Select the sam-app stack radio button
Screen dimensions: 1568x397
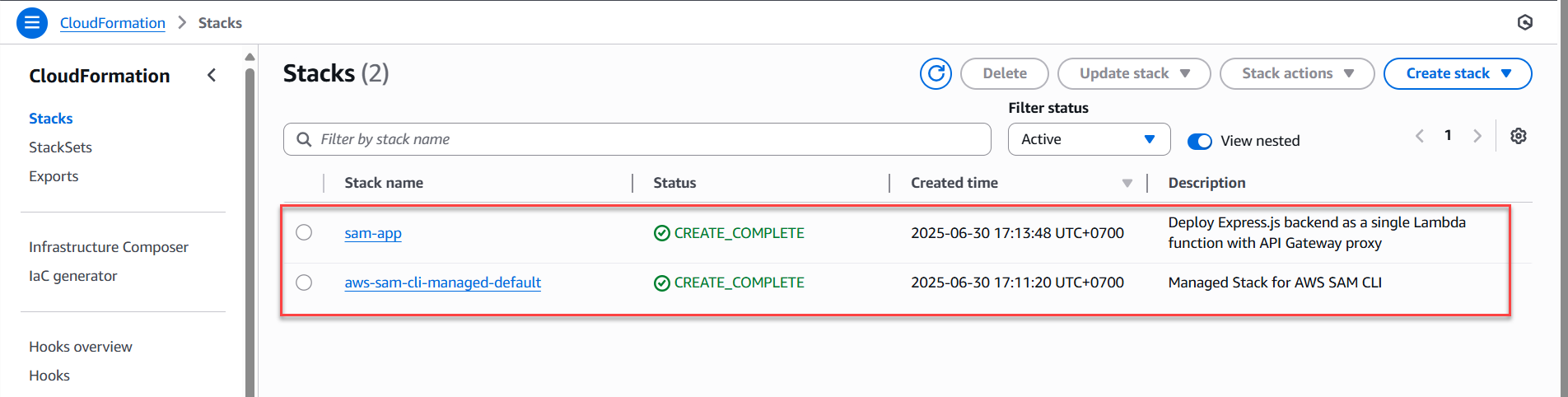pyautogui.click(x=304, y=232)
